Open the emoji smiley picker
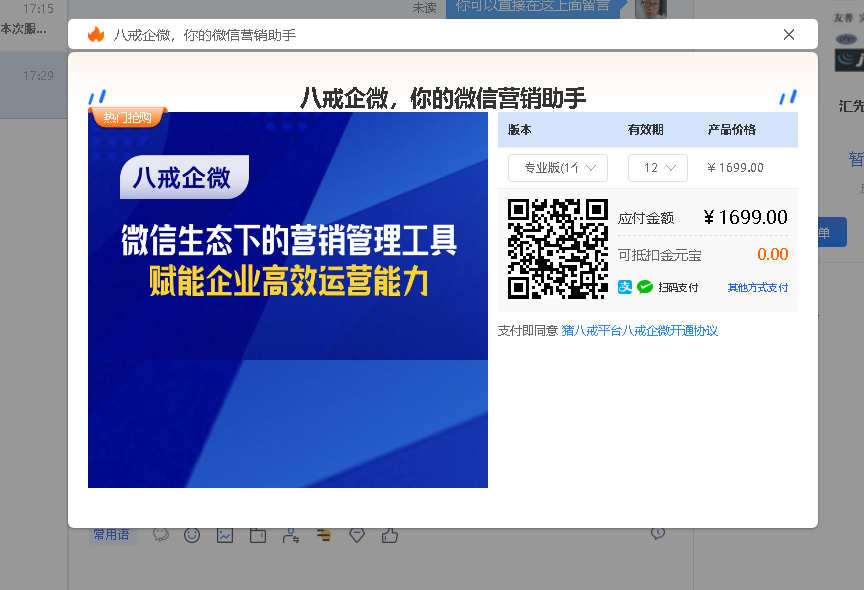 192,535
